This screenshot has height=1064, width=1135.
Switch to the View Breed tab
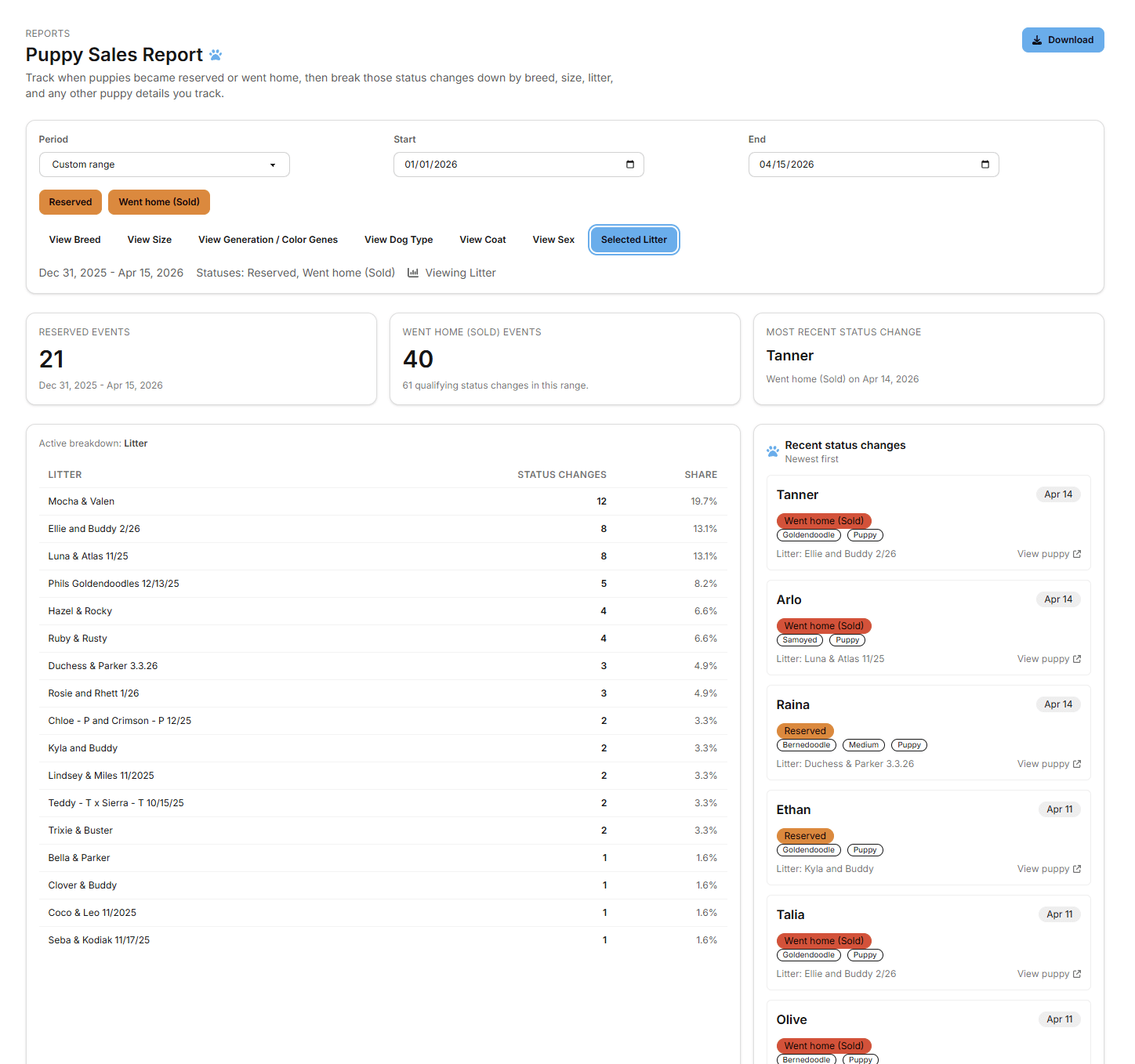coord(74,240)
